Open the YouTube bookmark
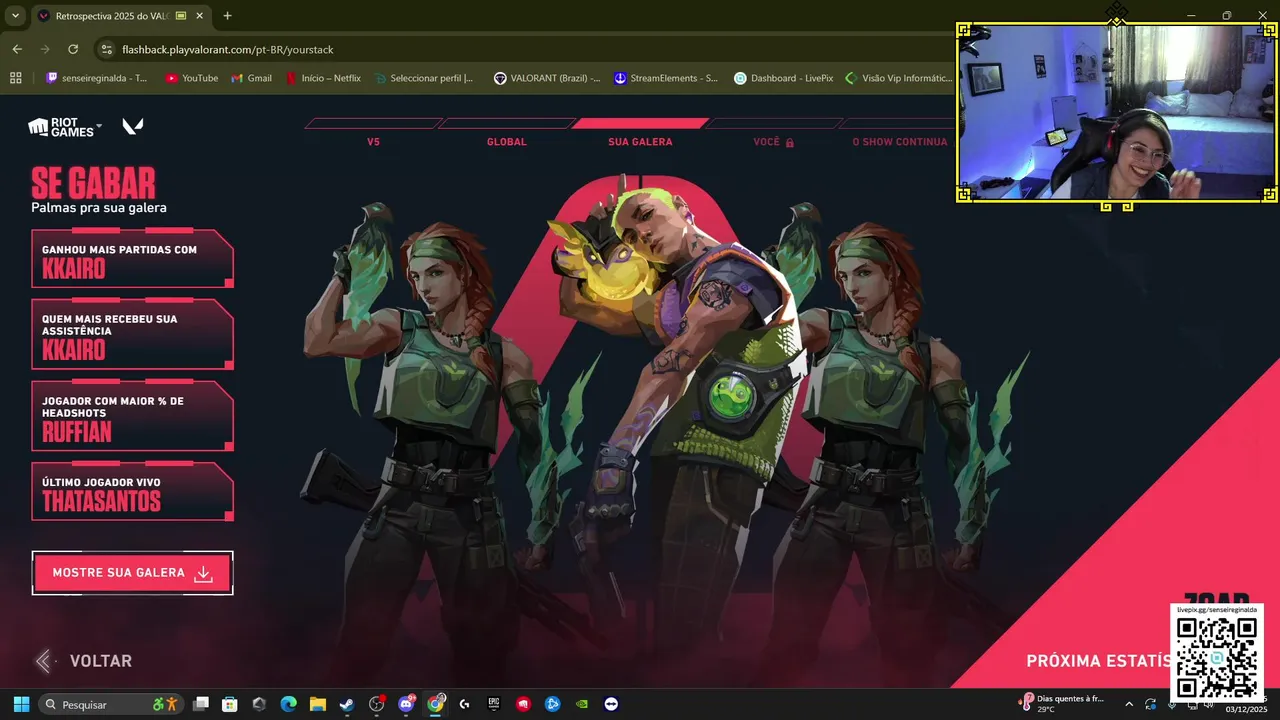This screenshot has height=720, width=1280. point(191,78)
